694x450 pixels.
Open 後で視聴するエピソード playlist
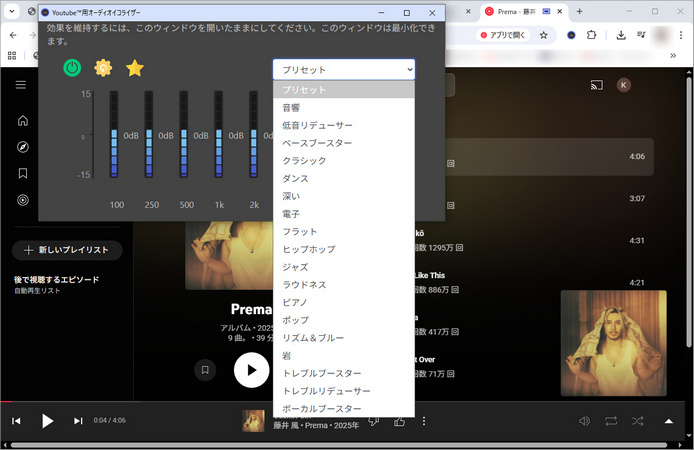click(56, 285)
